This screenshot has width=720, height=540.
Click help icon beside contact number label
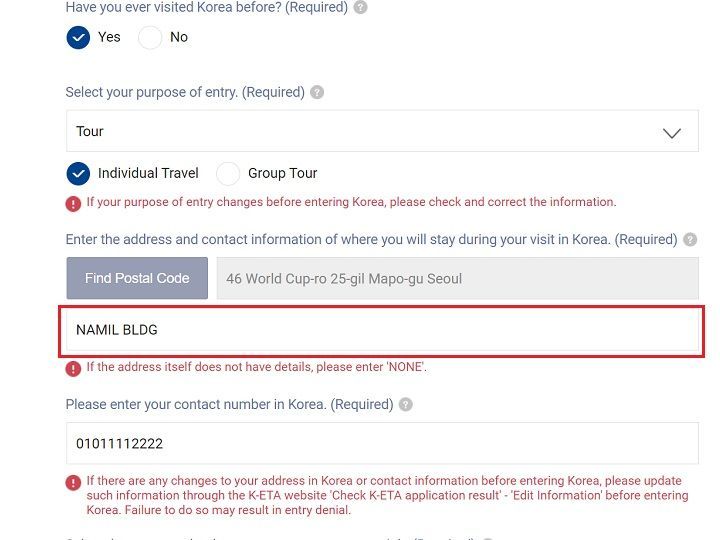pyautogui.click(x=405, y=405)
